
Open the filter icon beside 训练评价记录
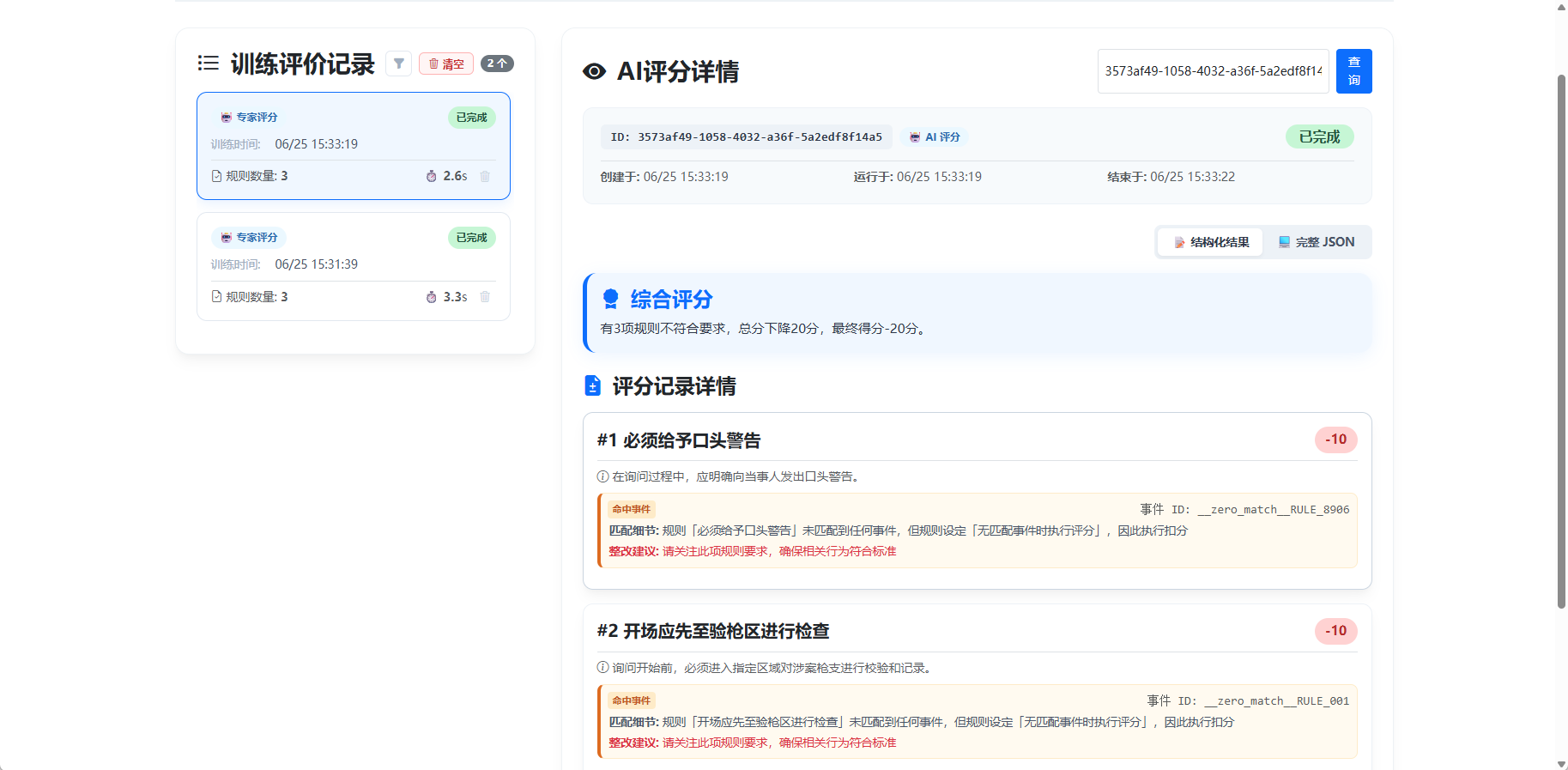click(x=398, y=64)
